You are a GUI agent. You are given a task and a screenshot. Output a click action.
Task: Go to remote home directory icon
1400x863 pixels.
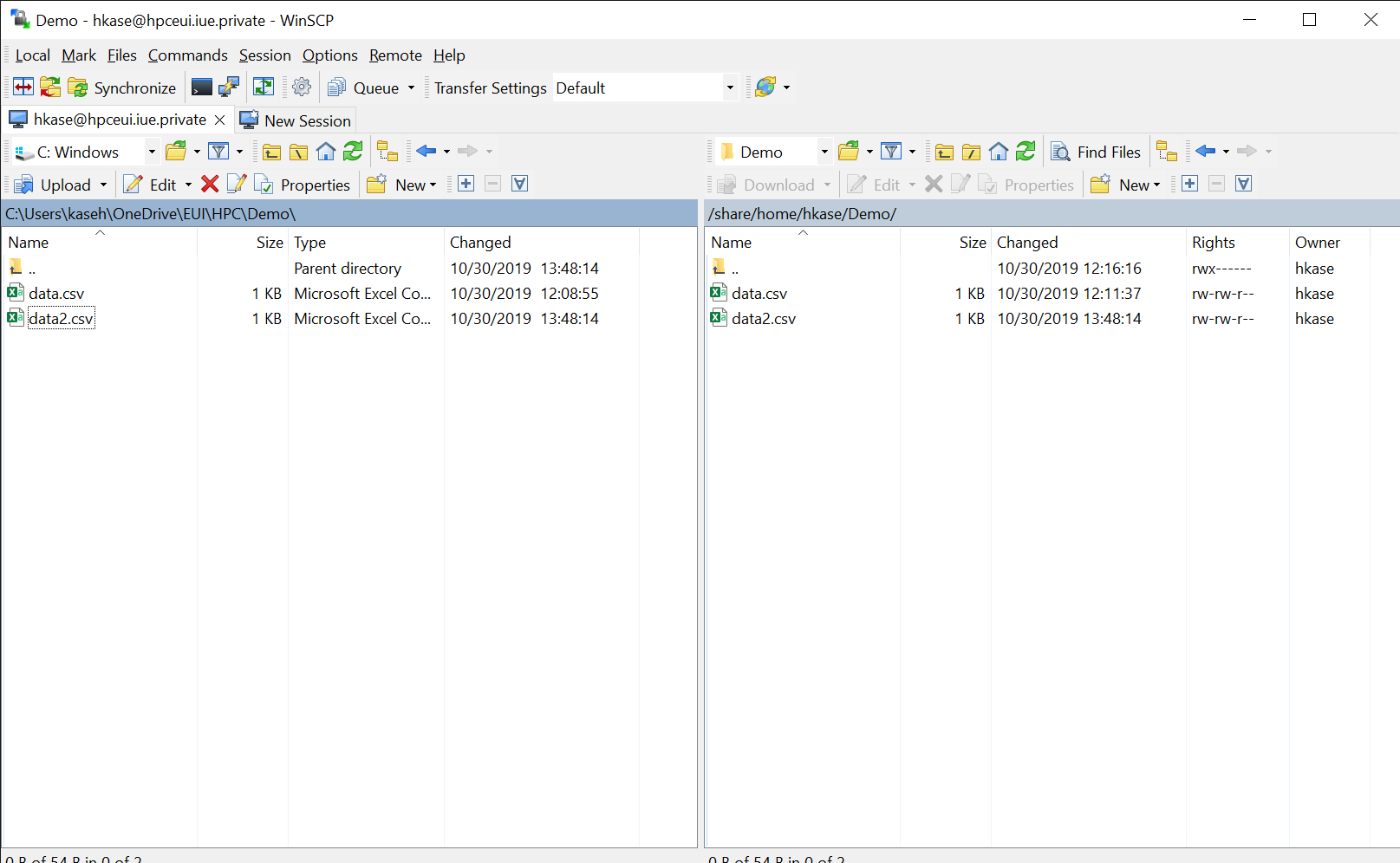pyautogui.click(x=999, y=152)
